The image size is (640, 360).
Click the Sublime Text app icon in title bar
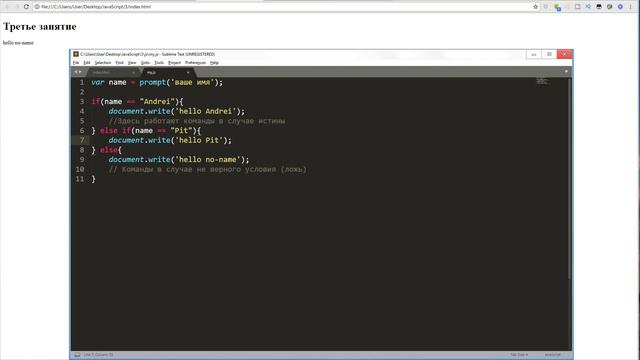point(76,54)
